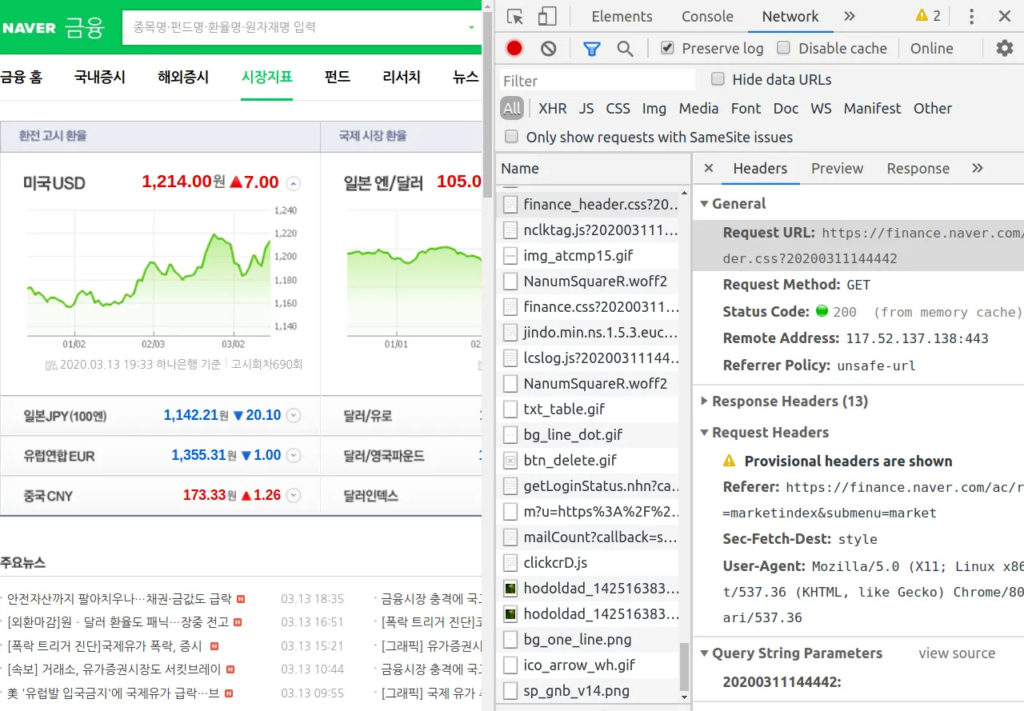Viewport: 1024px width, 711px height.
Task: Click file icon of btn_delete.gif request
Action: click(x=511, y=460)
